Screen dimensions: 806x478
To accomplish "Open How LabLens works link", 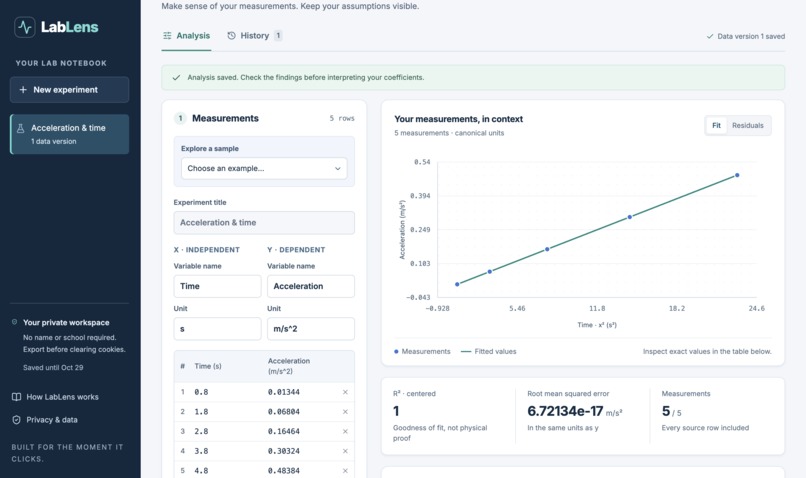I will point(56,397).
